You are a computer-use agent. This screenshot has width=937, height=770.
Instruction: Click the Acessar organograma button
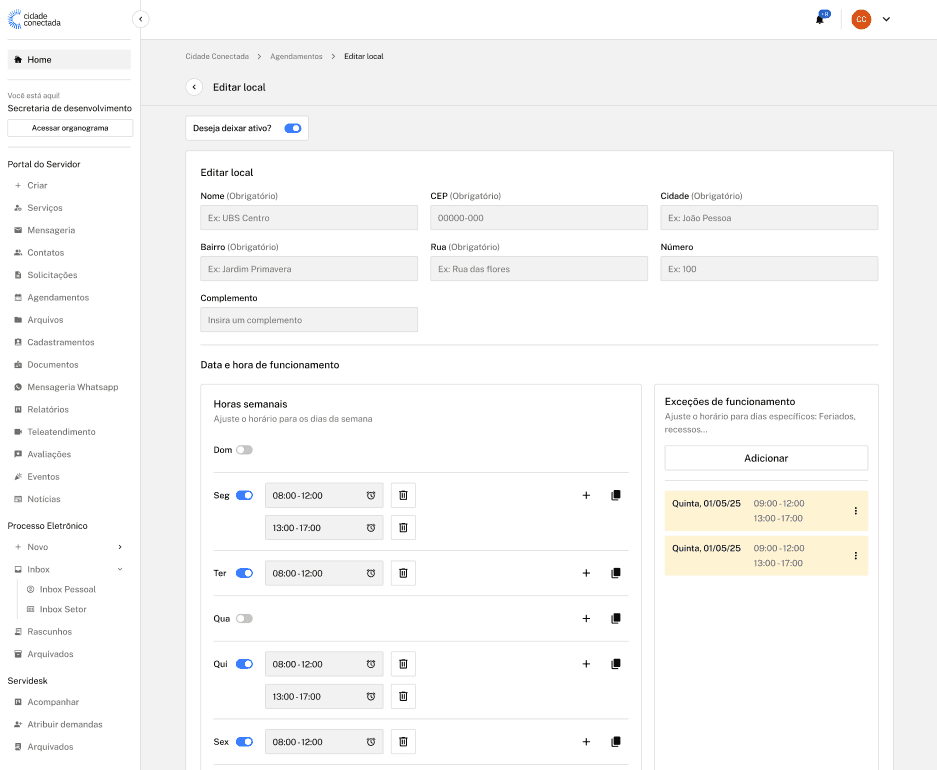point(70,128)
